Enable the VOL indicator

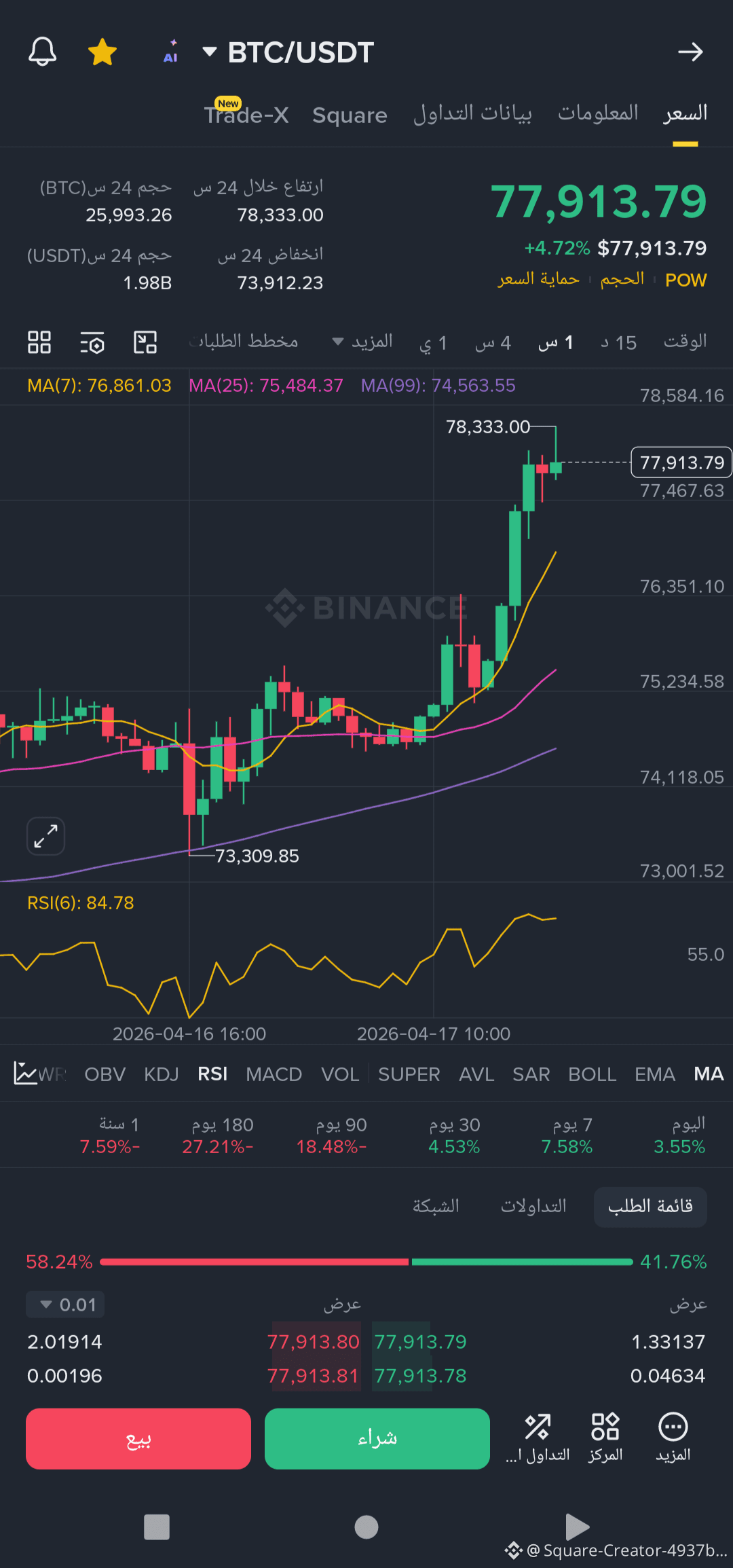[x=340, y=1074]
